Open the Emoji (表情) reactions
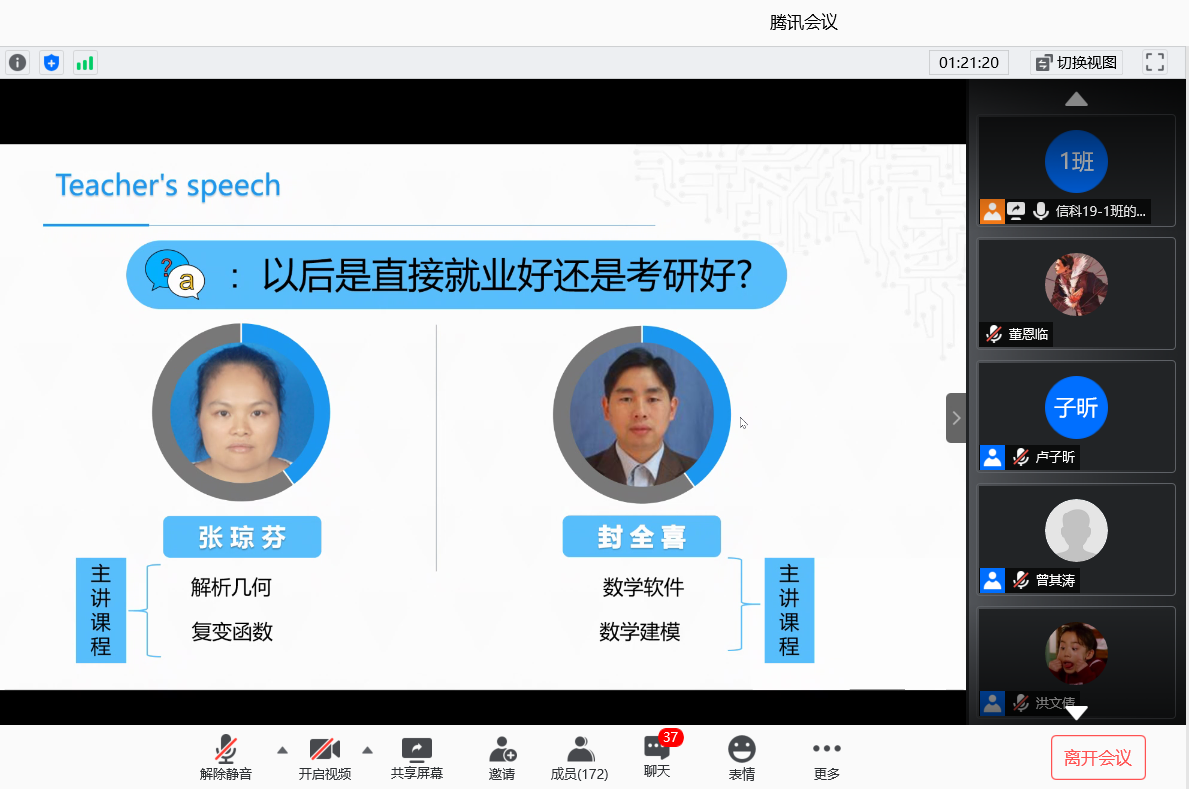The image size is (1189, 789). pyautogui.click(x=741, y=758)
